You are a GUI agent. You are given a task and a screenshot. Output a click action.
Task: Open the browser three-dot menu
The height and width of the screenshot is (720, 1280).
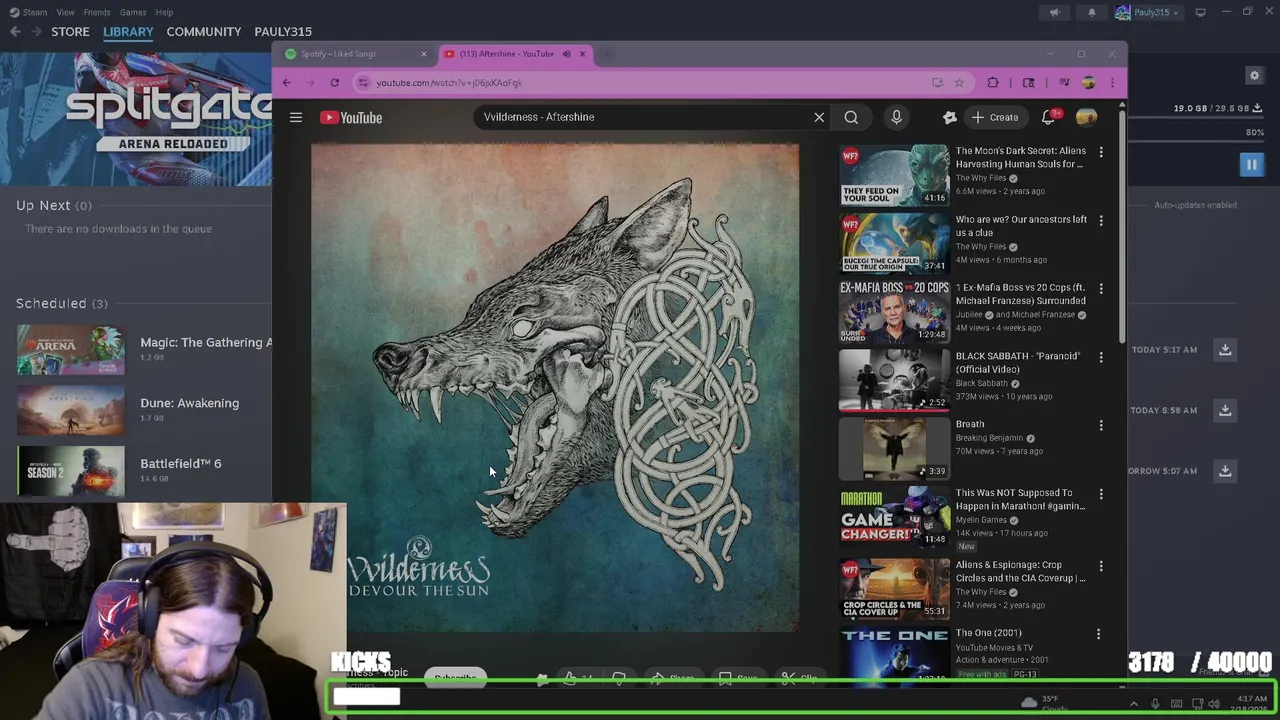(1111, 83)
